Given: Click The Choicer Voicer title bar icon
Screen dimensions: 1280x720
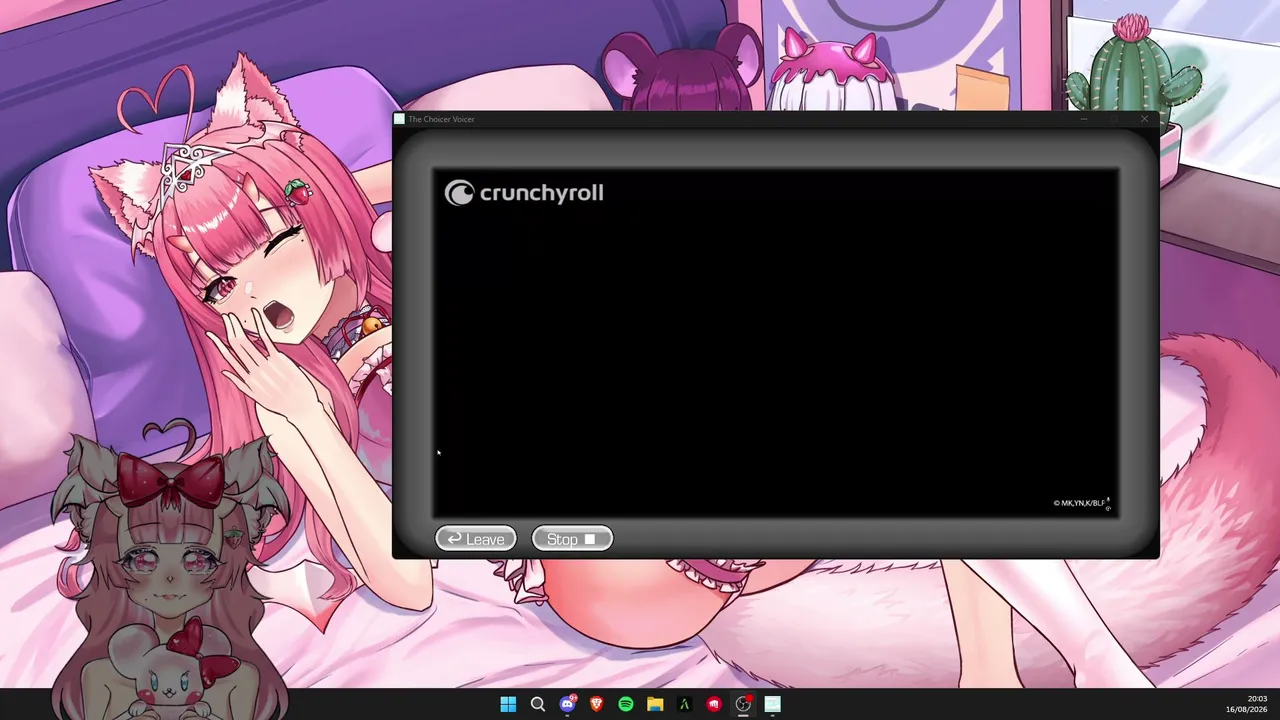Looking at the screenshot, I should [400, 119].
